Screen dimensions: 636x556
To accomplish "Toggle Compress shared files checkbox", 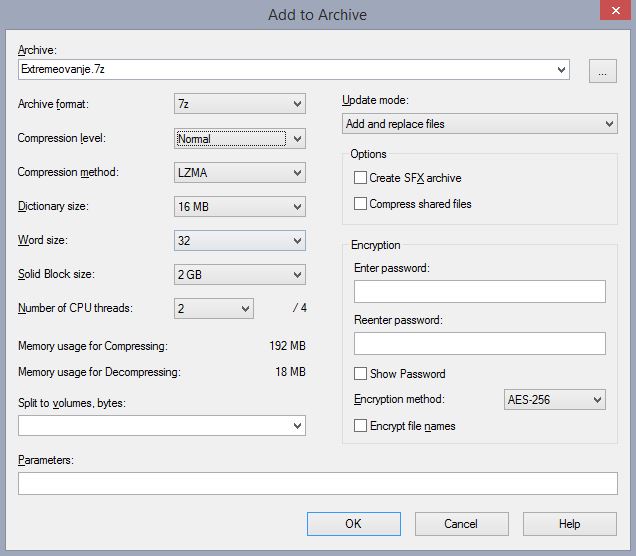I will tap(361, 204).
